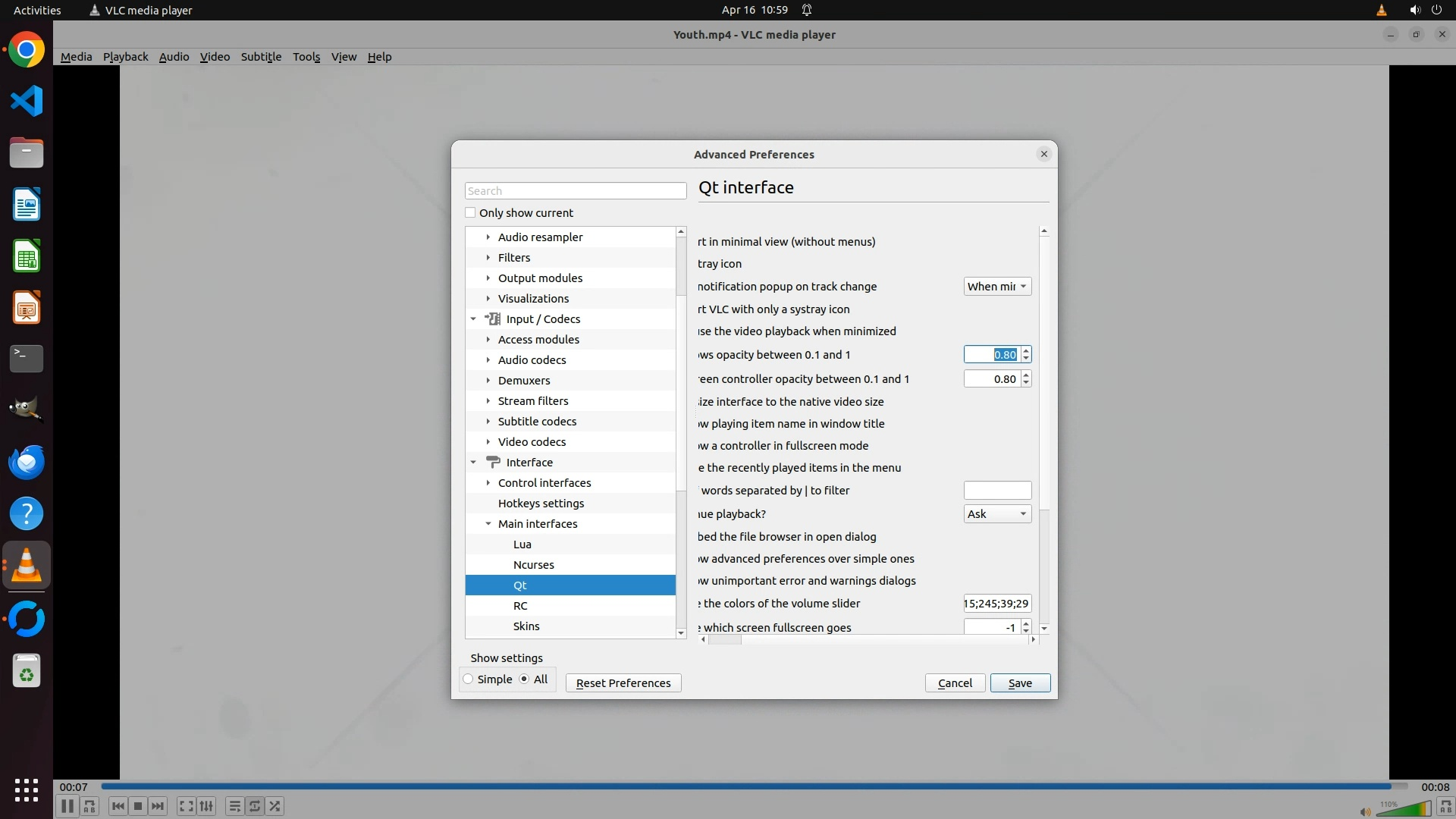Open the Subtitle menu
The image size is (1456, 819).
261,57
